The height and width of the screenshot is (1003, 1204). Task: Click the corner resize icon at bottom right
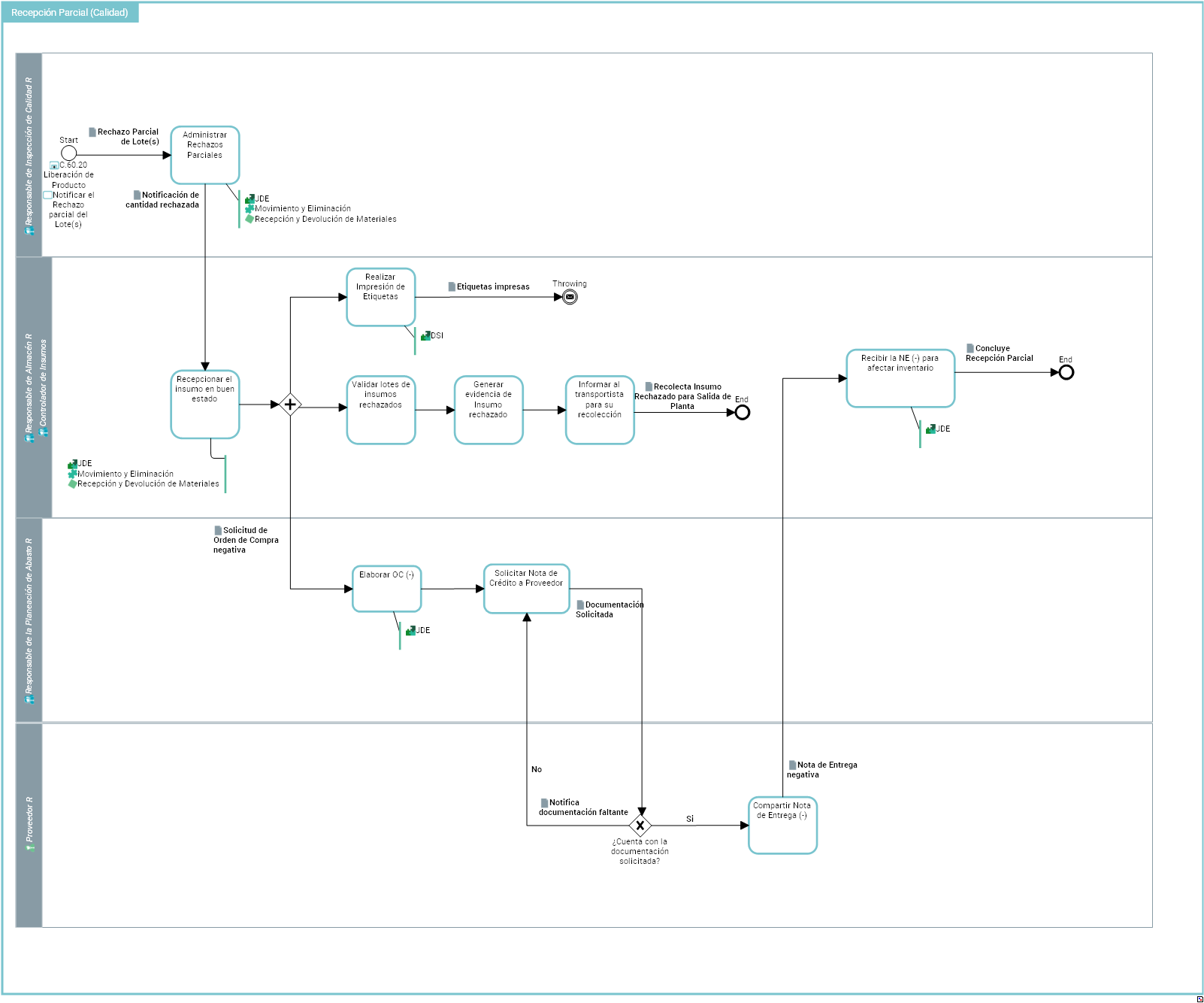pos(1199,998)
